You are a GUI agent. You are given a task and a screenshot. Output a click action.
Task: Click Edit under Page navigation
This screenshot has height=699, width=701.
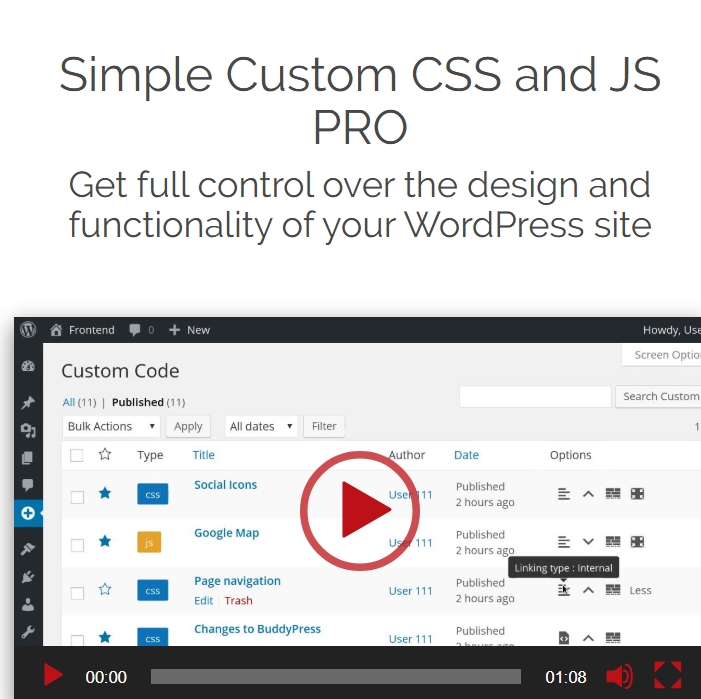pyautogui.click(x=203, y=601)
